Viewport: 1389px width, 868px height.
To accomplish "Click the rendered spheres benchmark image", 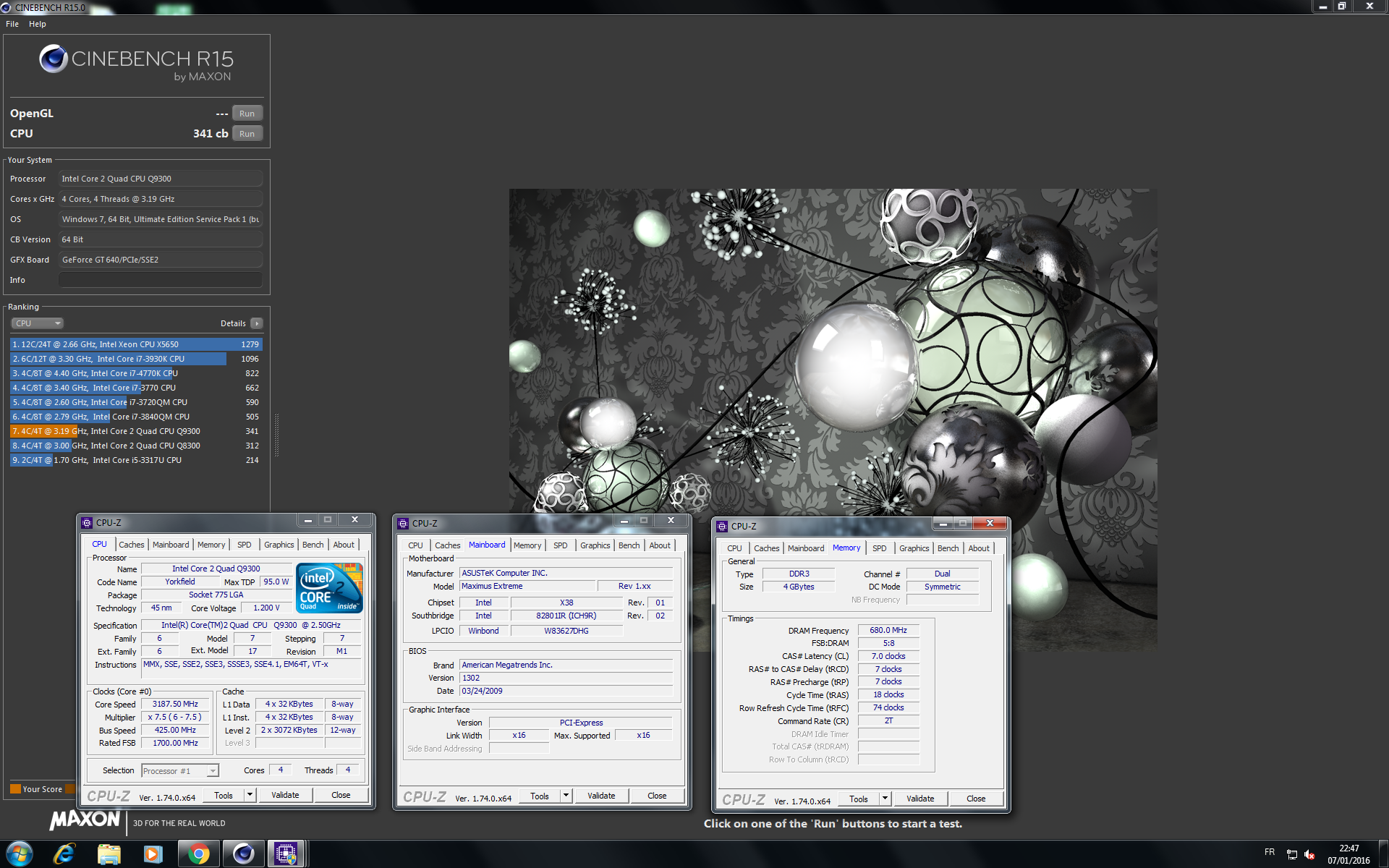I will point(833,420).
